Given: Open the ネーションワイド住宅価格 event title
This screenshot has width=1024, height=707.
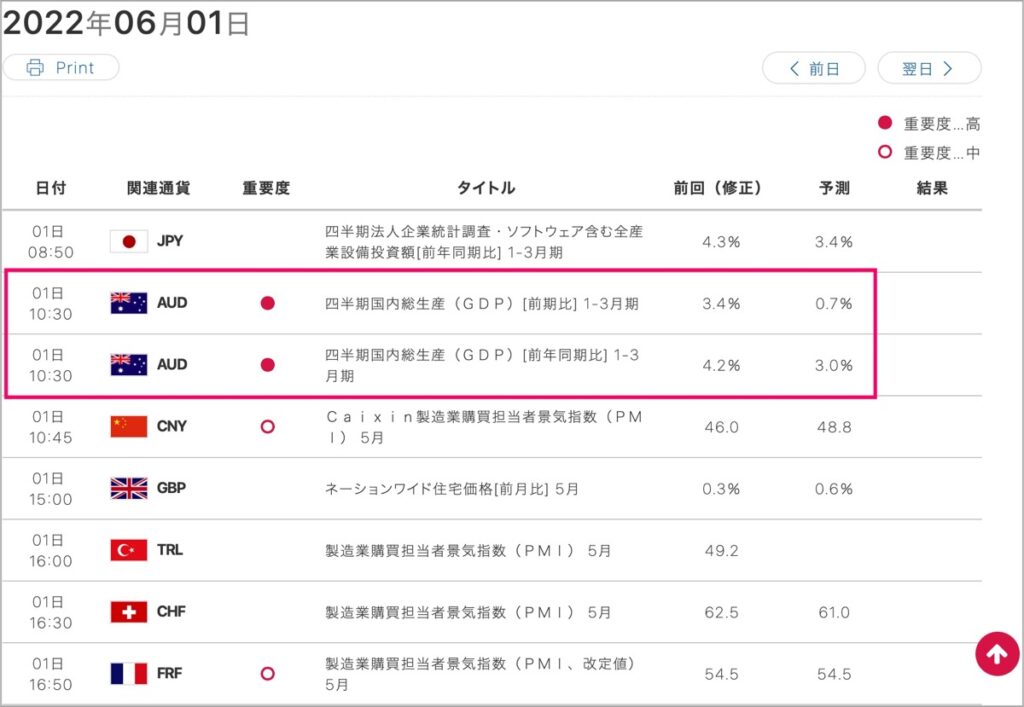Looking at the screenshot, I should tap(452, 489).
